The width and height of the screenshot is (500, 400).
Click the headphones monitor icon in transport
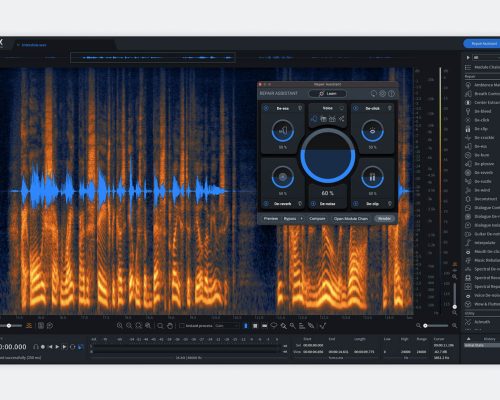tap(36, 347)
